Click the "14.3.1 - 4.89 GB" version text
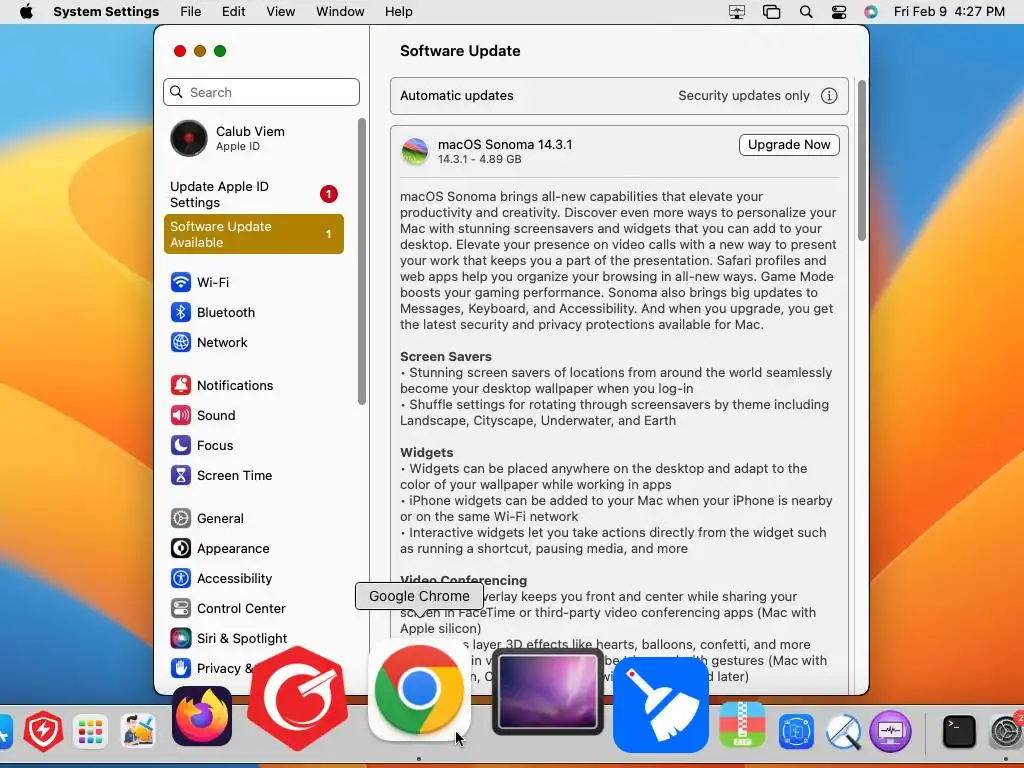 click(x=479, y=159)
